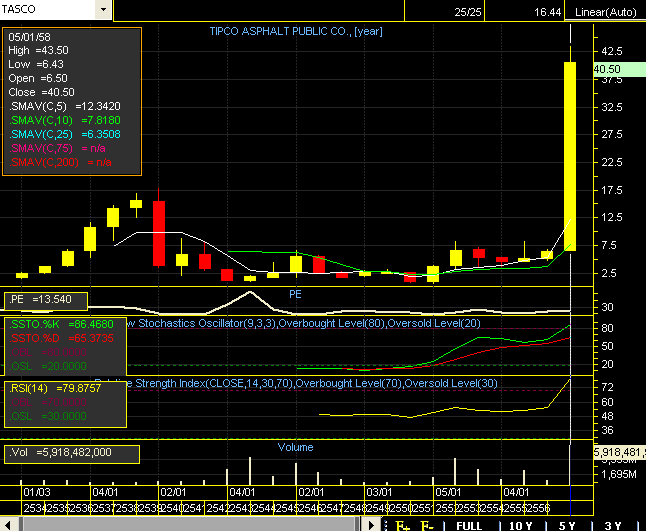Click the F+ zoom-in icon
Screen dimensions: 646x531
pos(403,525)
